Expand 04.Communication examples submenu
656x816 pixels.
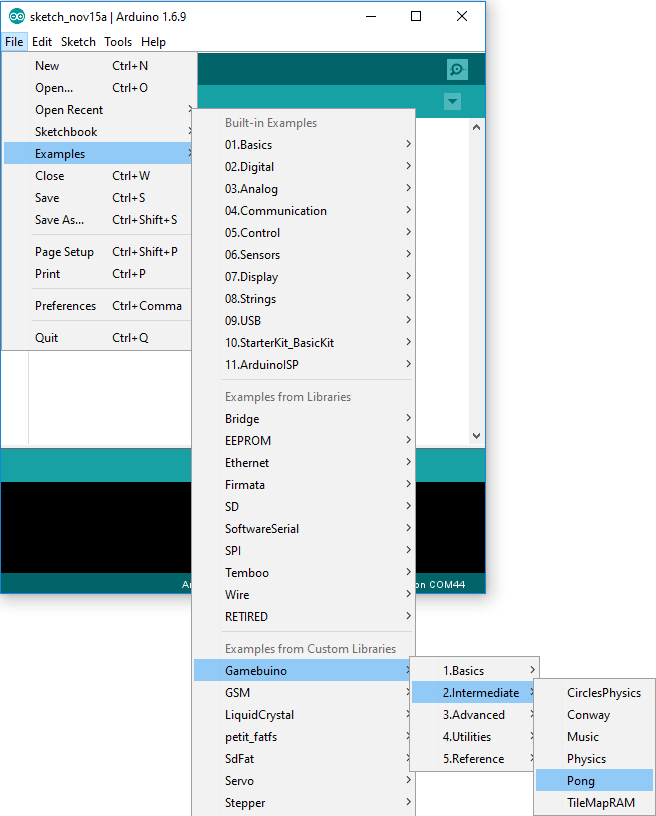(x=304, y=211)
